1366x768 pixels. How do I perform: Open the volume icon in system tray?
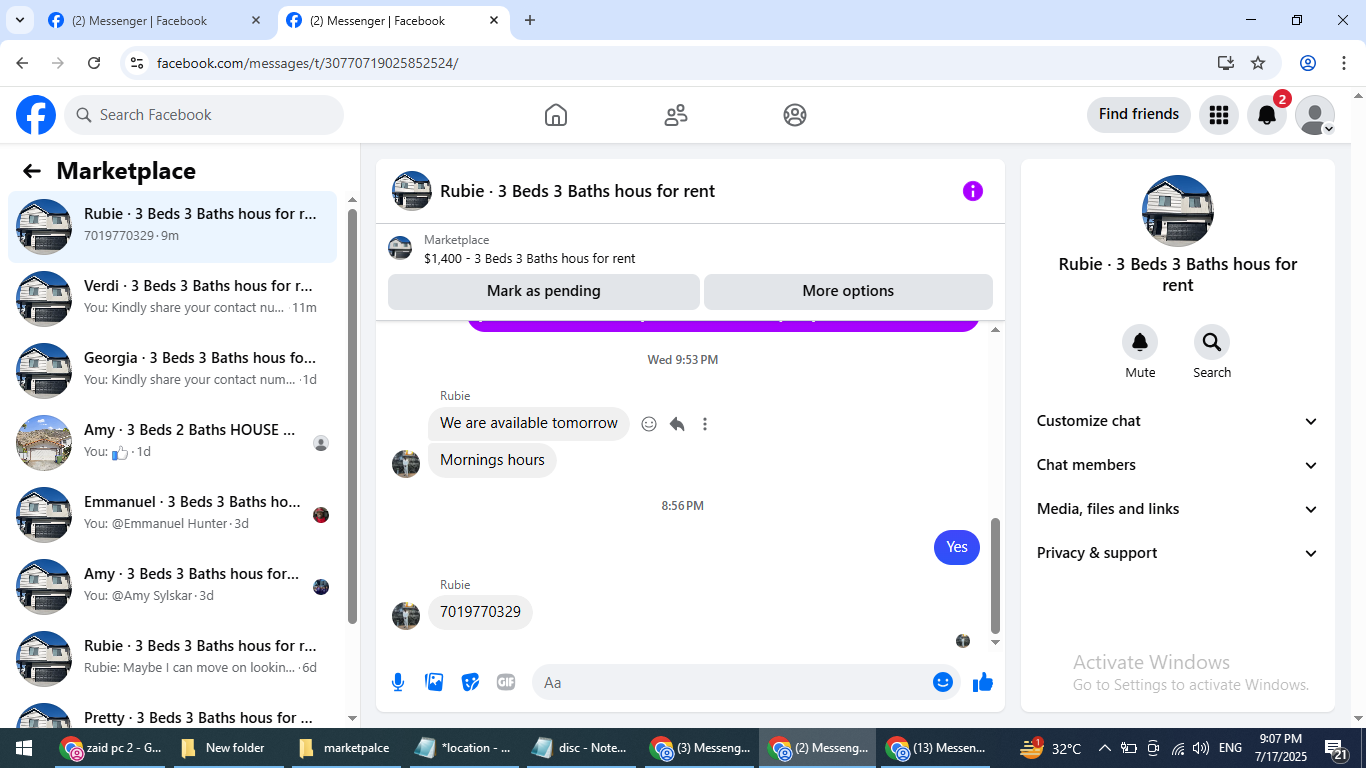coord(1201,748)
